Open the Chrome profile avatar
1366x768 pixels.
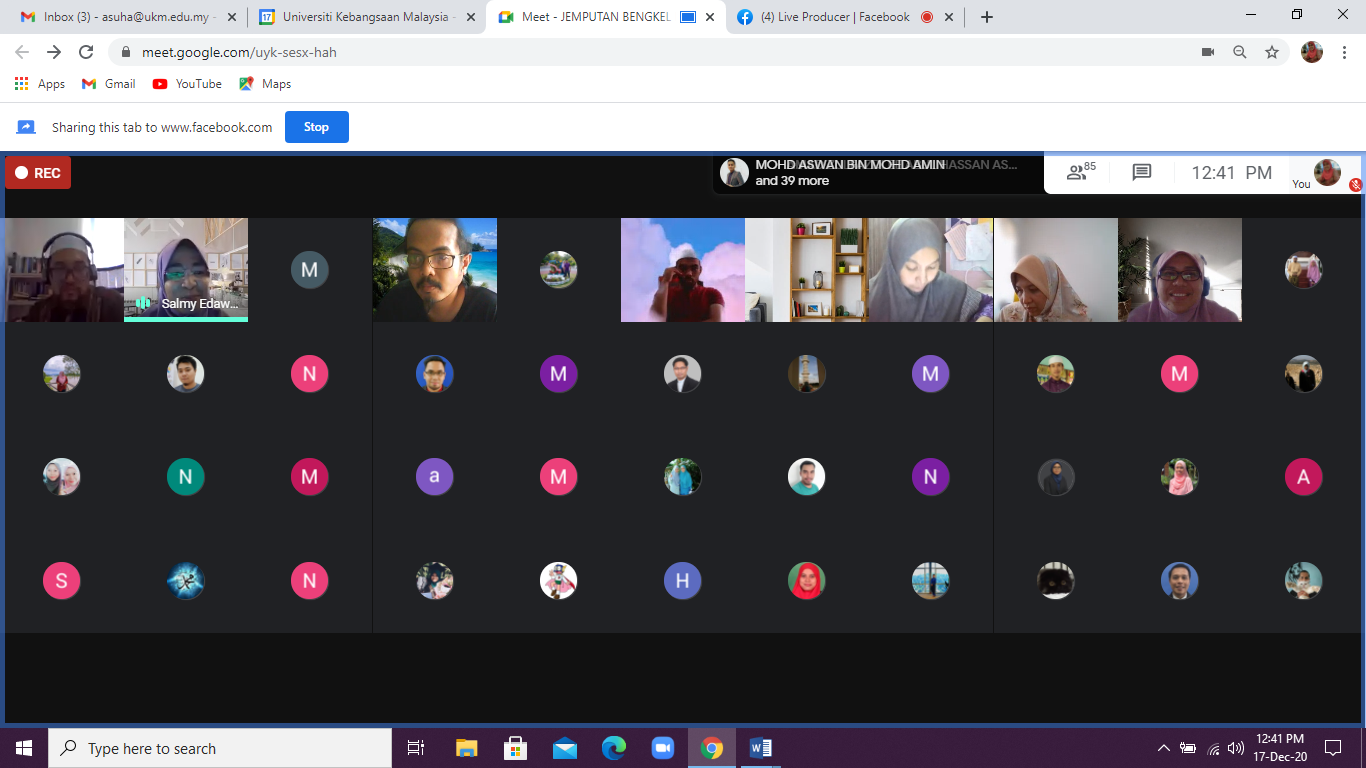1312,52
